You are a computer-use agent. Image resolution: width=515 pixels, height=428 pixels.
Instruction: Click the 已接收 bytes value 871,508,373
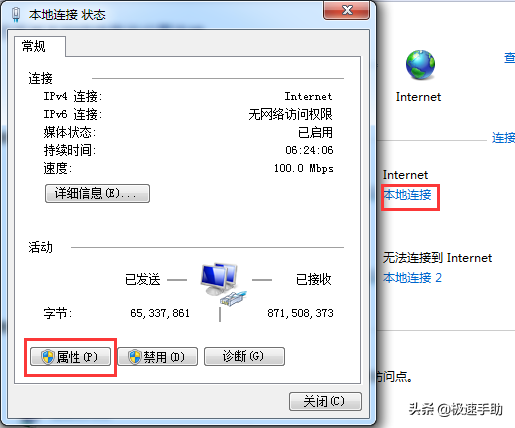click(x=300, y=313)
